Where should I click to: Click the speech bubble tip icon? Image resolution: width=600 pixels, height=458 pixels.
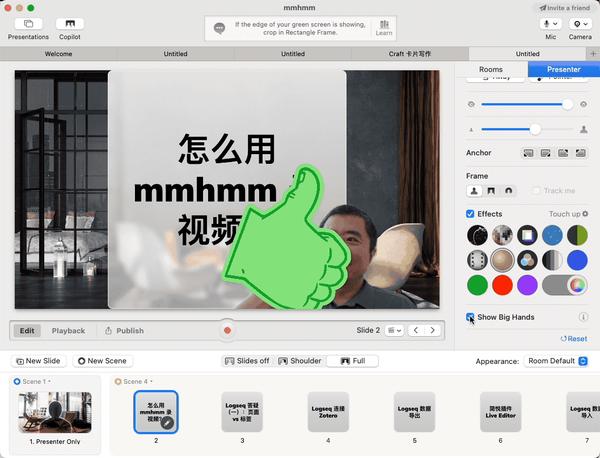[219, 28]
